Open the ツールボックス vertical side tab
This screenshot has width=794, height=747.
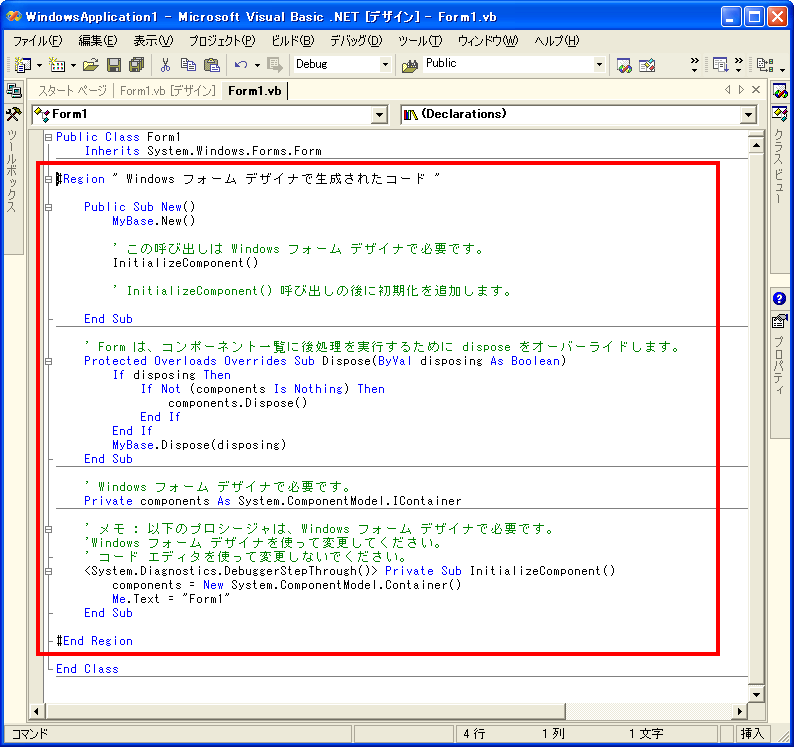point(13,171)
